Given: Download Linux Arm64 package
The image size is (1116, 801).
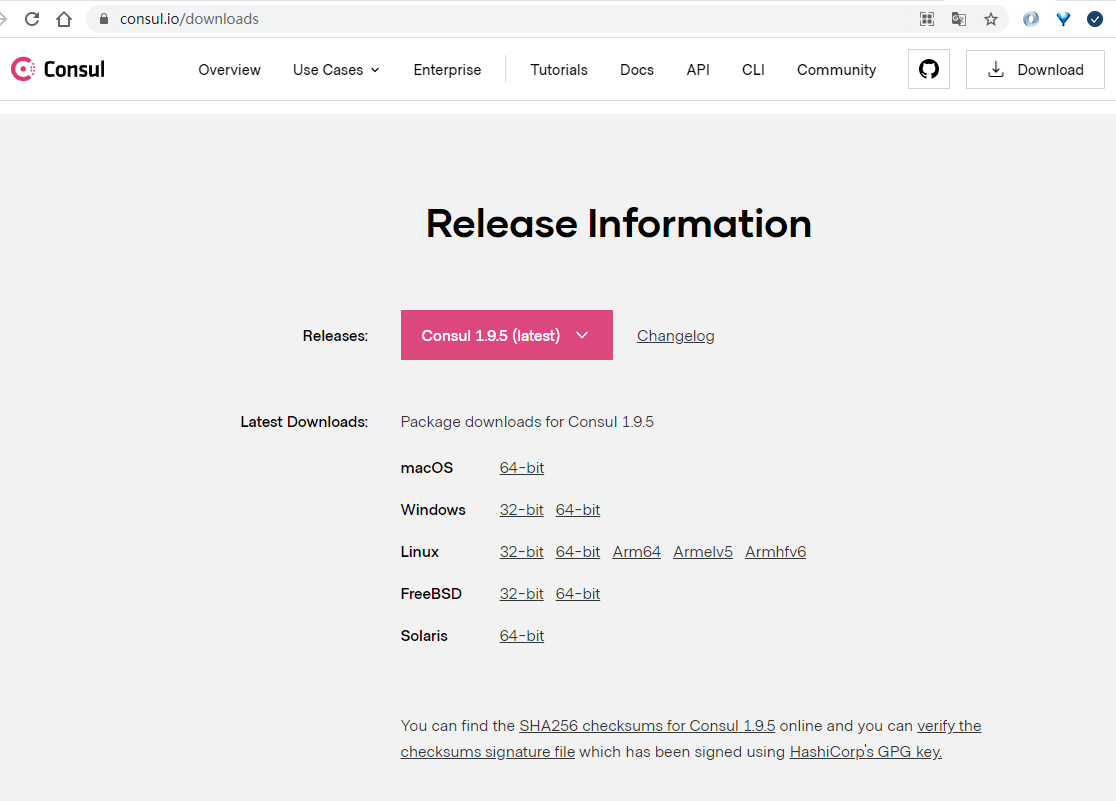Looking at the screenshot, I should point(636,552).
